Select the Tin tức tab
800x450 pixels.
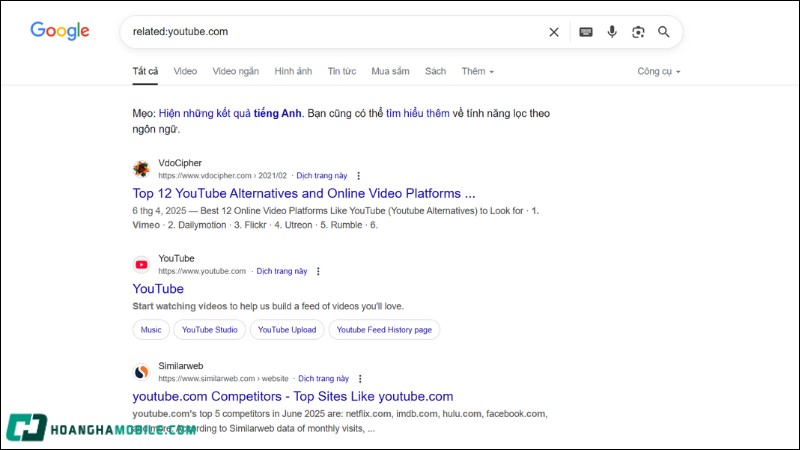[341, 71]
